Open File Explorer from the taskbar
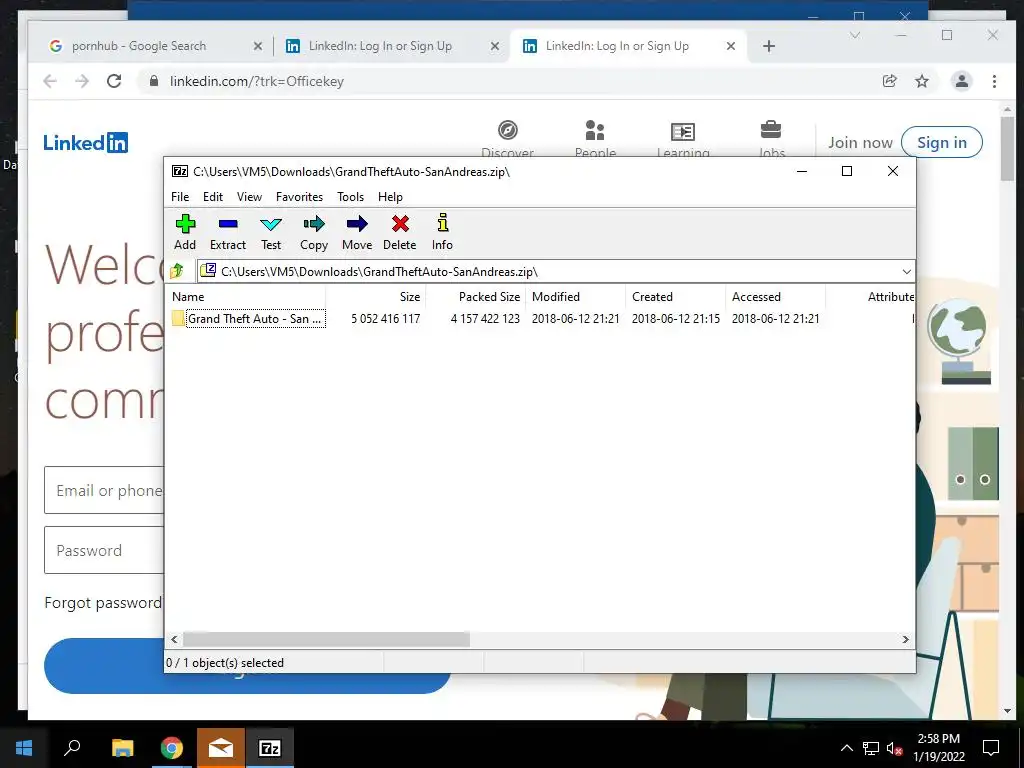This screenshot has width=1024, height=768. click(x=122, y=748)
